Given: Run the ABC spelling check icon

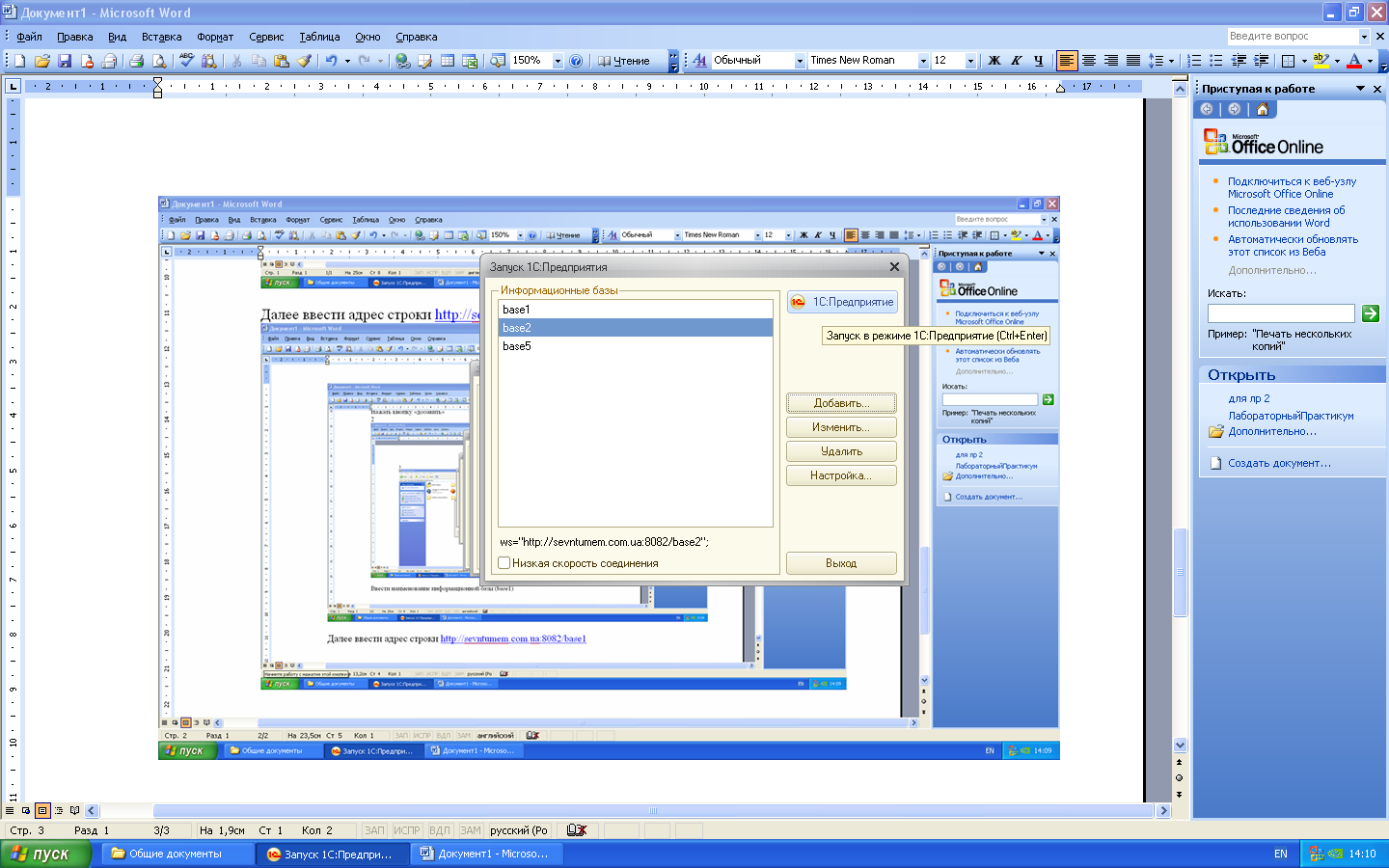Looking at the screenshot, I should [187, 61].
